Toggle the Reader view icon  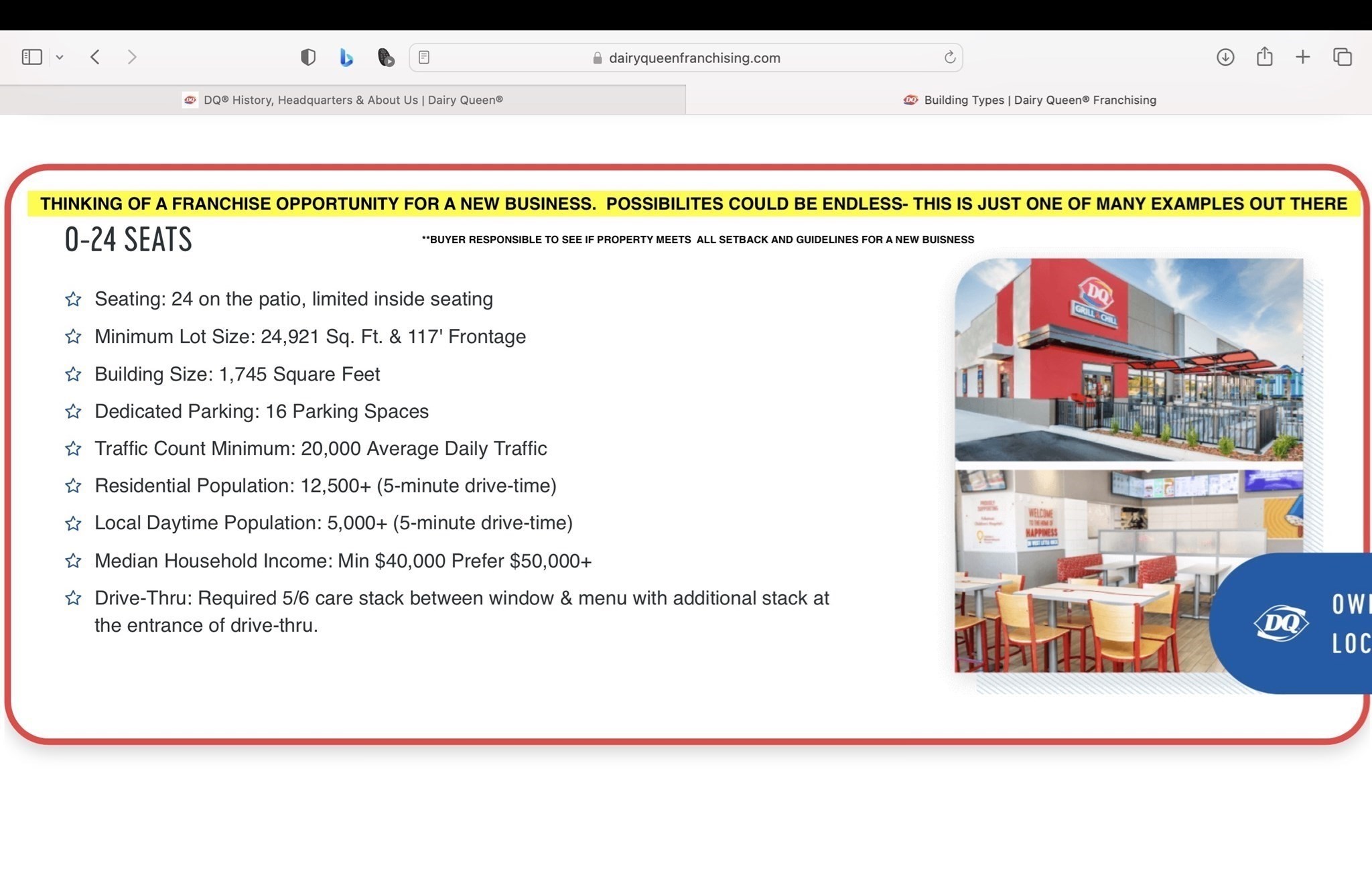[x=424, y=58]
